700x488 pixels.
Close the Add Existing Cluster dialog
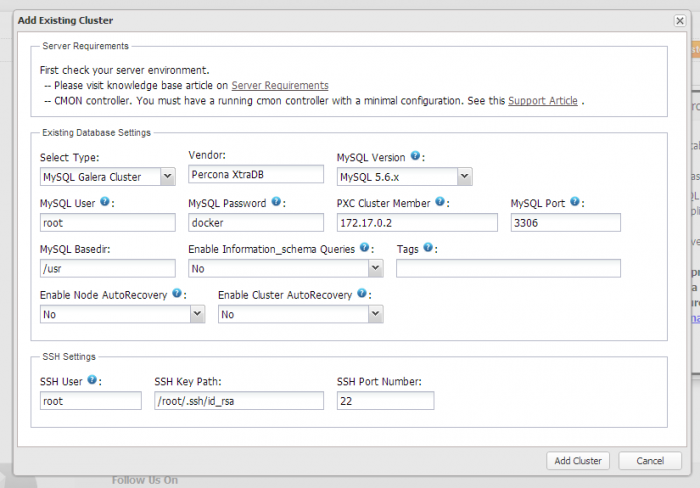680,20
